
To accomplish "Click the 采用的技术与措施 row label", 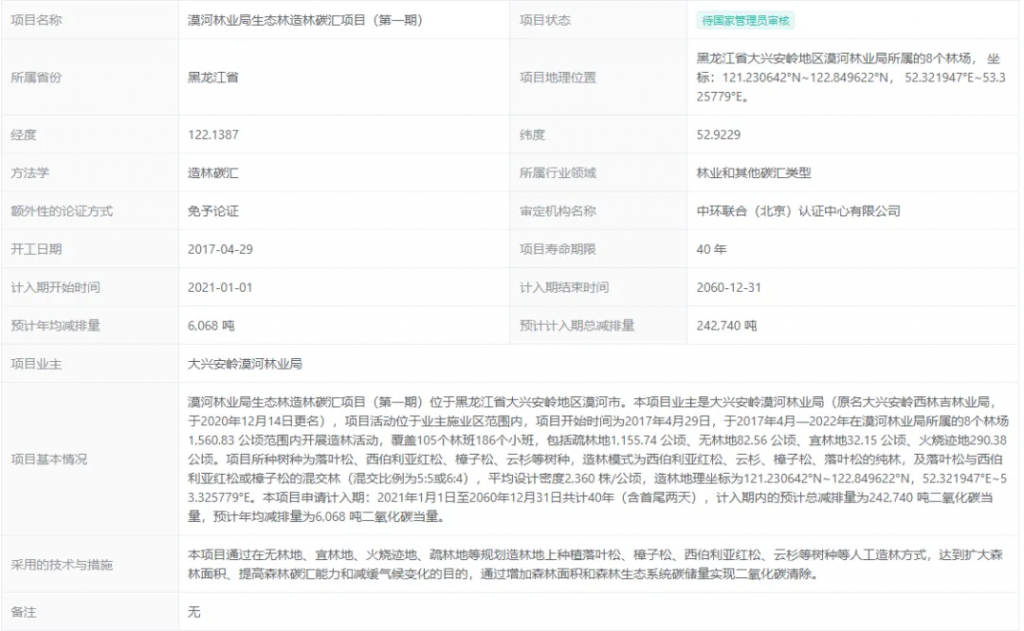I will pyautogui.click(x=62, y=564).
